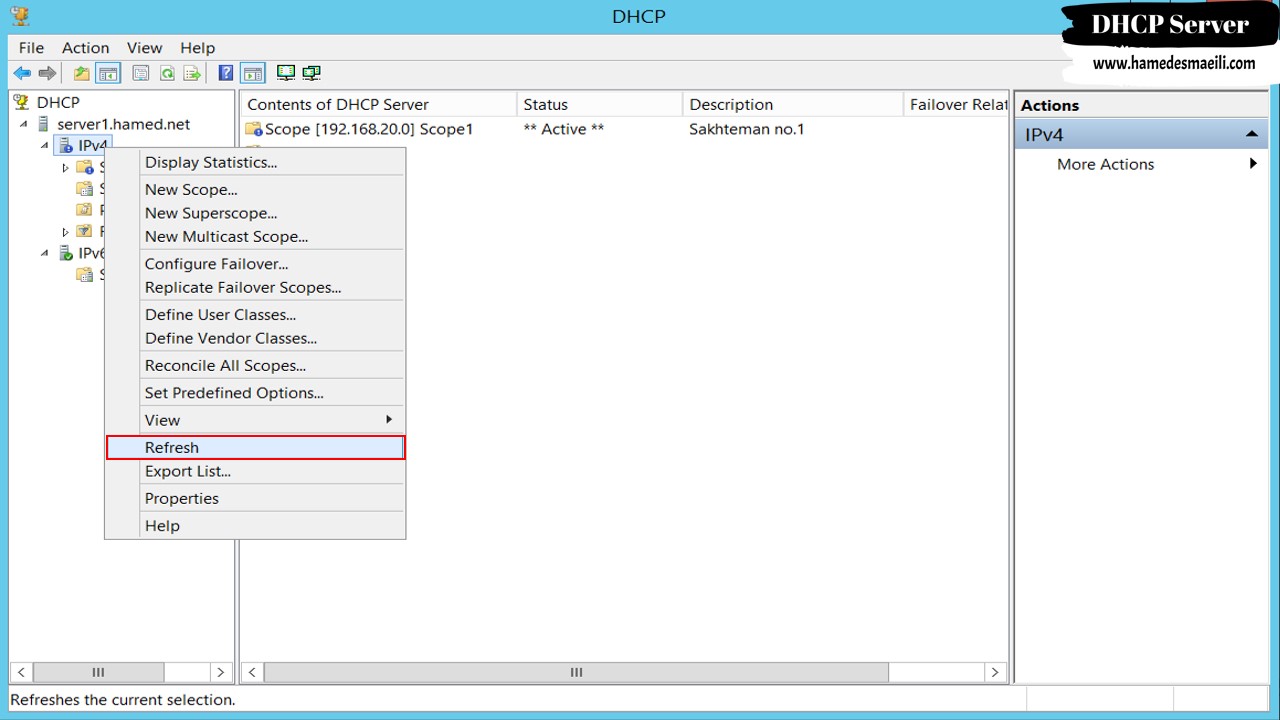Open Properties from the context menu
Image resolution: width=1280 pixels, height=720 pixels.
[x=255, y=498]
